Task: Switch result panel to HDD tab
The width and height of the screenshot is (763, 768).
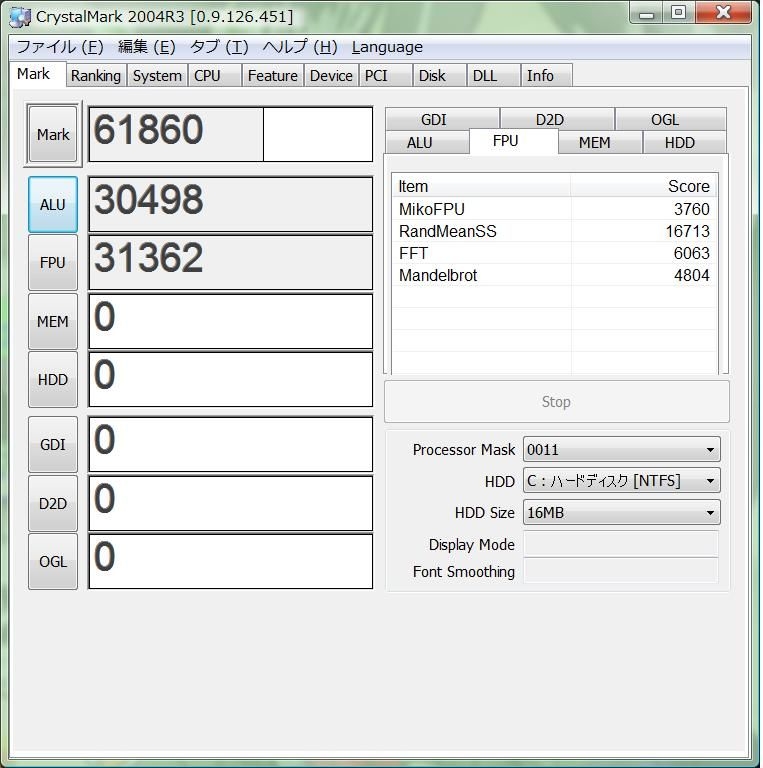Action: pos(684,143)
